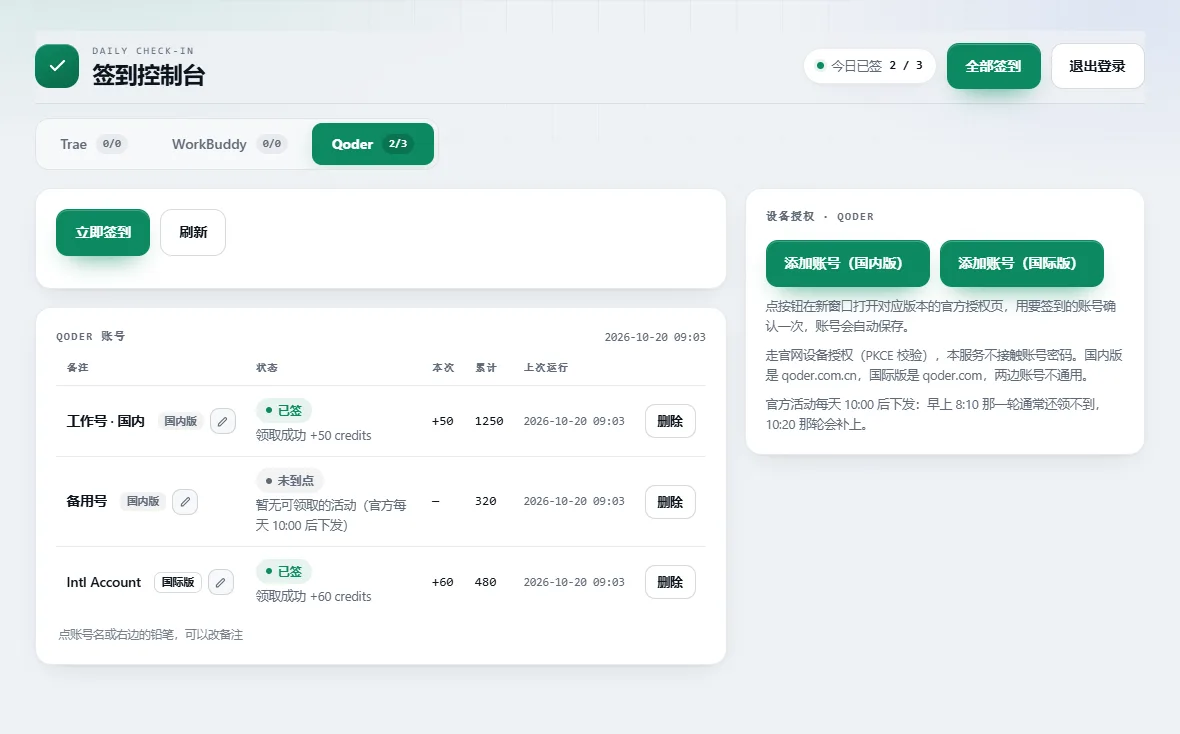Select the Qoder tab
The image size is (1180, 734).
373,144
